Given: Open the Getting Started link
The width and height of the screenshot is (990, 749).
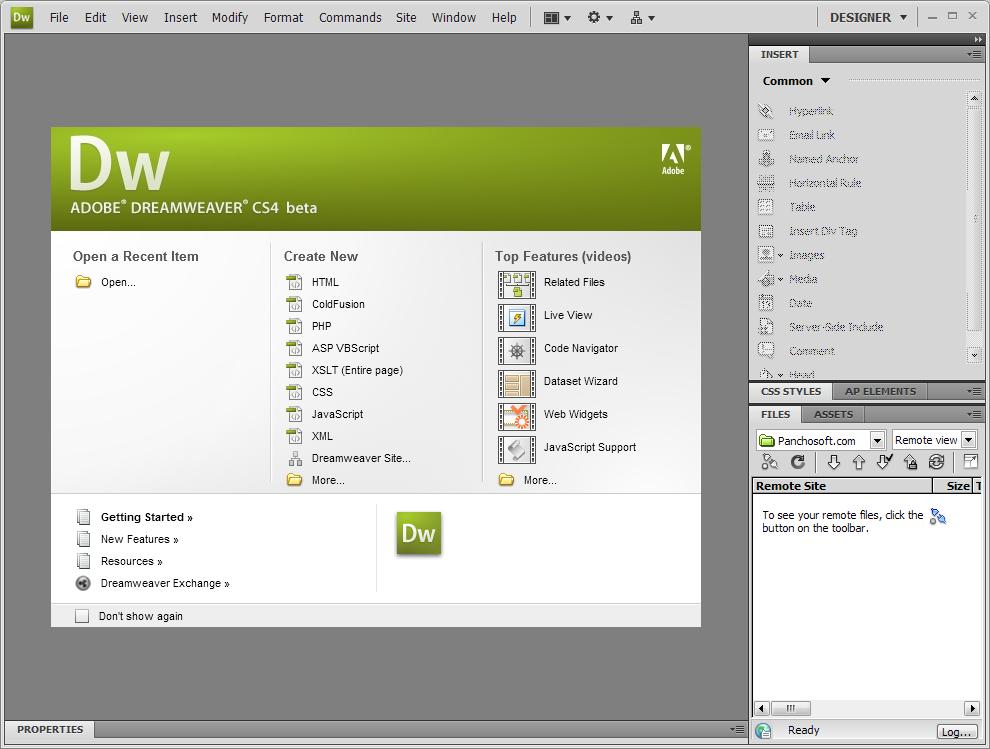Looking at the screenshot, I should [146, 517].
